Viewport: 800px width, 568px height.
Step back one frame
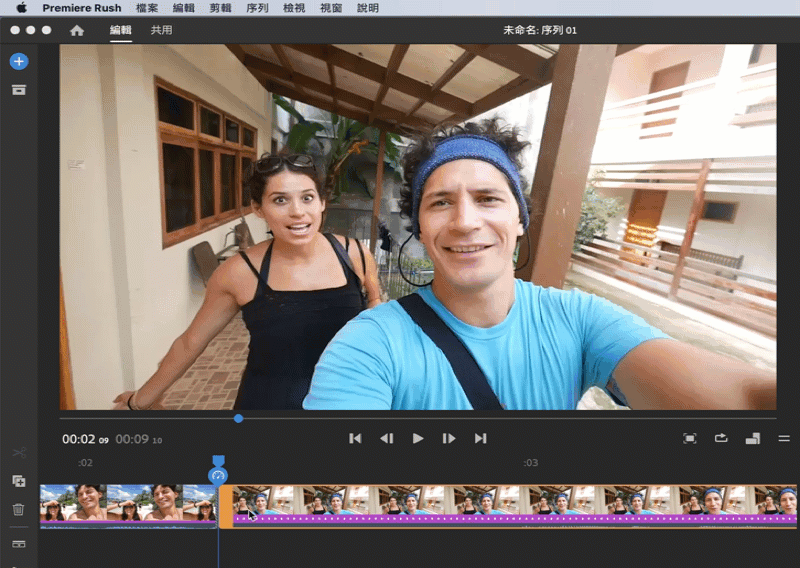click(386, 438)
